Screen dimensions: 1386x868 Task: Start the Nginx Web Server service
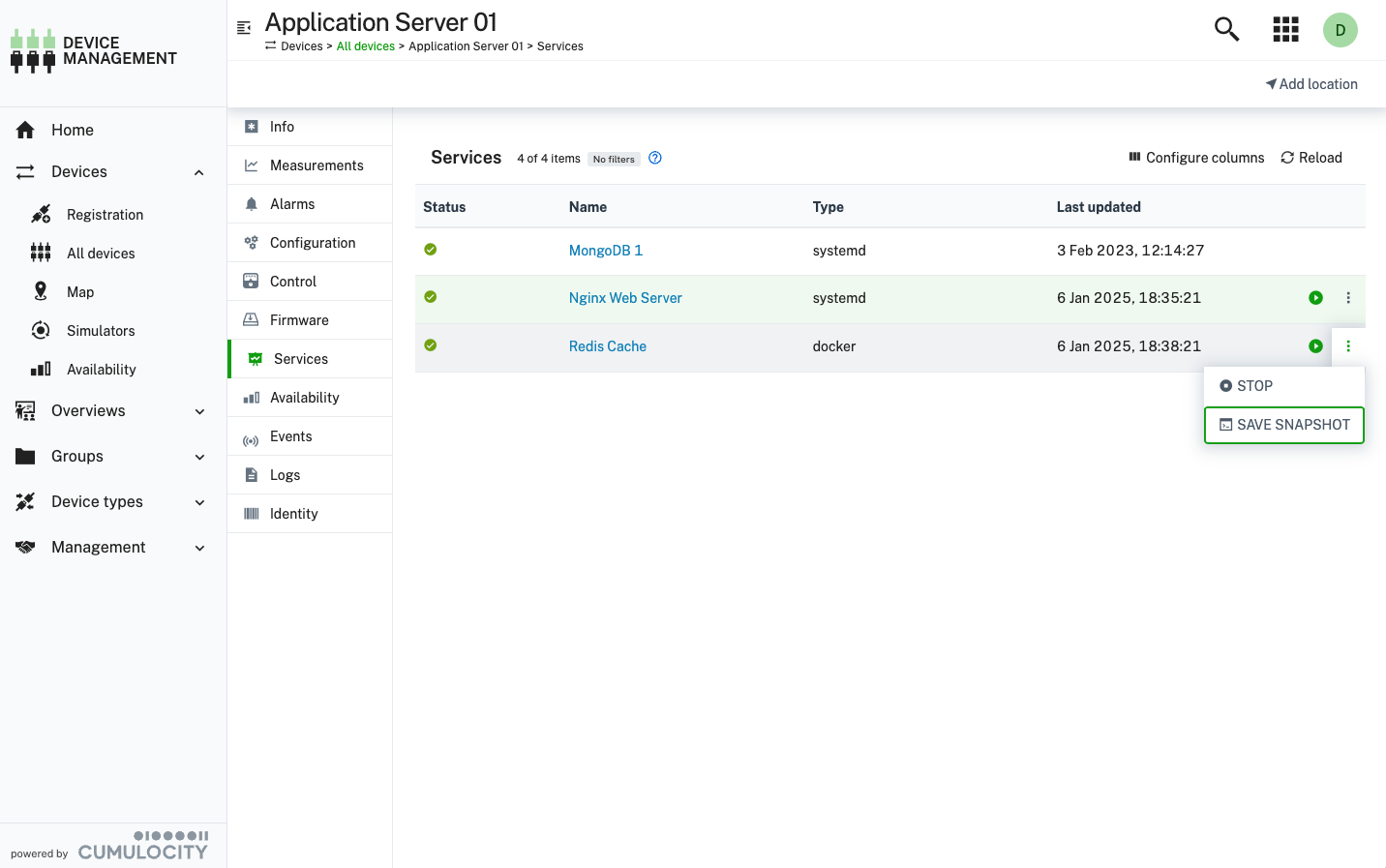(x=1315, y=298)
